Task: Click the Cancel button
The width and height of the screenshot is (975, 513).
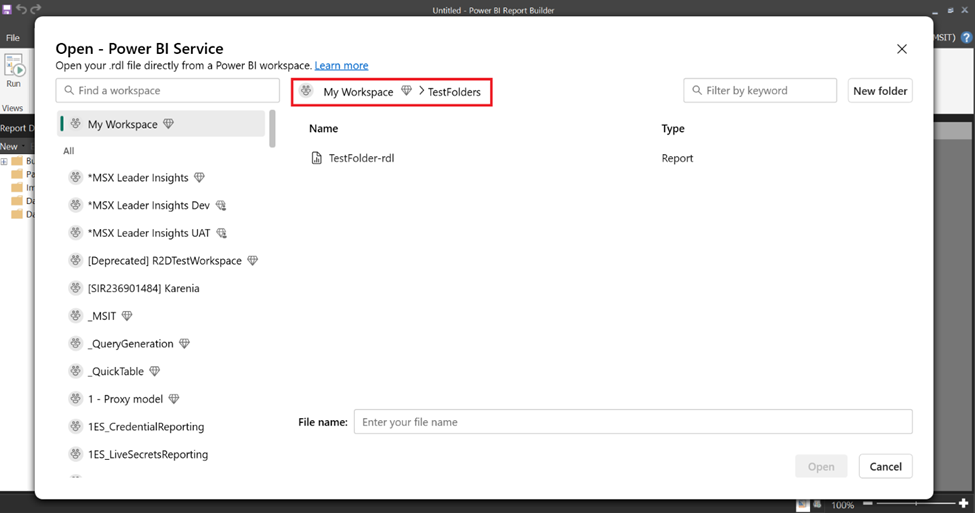Action: (x=885, y=466)
